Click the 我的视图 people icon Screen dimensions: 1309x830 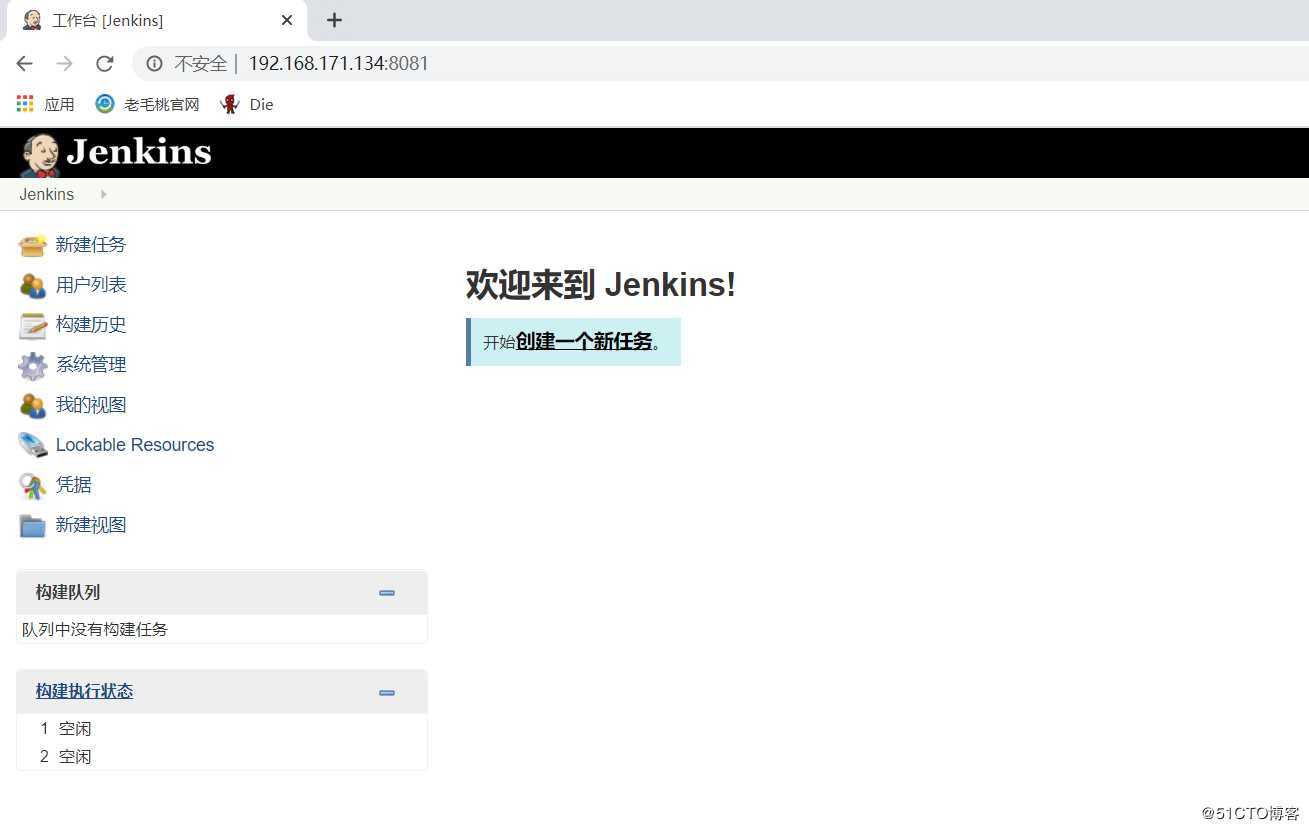32,405
